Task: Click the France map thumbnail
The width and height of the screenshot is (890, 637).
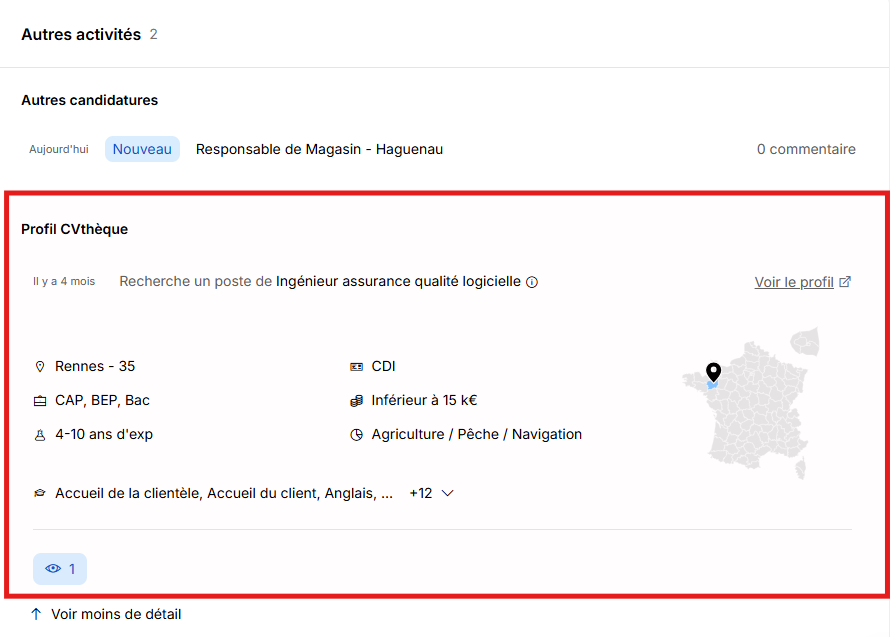Action: (x=750, y=403)
